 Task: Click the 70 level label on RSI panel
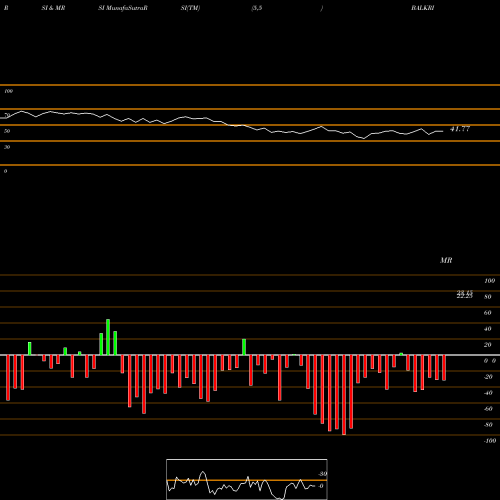(x=7, y=115)
